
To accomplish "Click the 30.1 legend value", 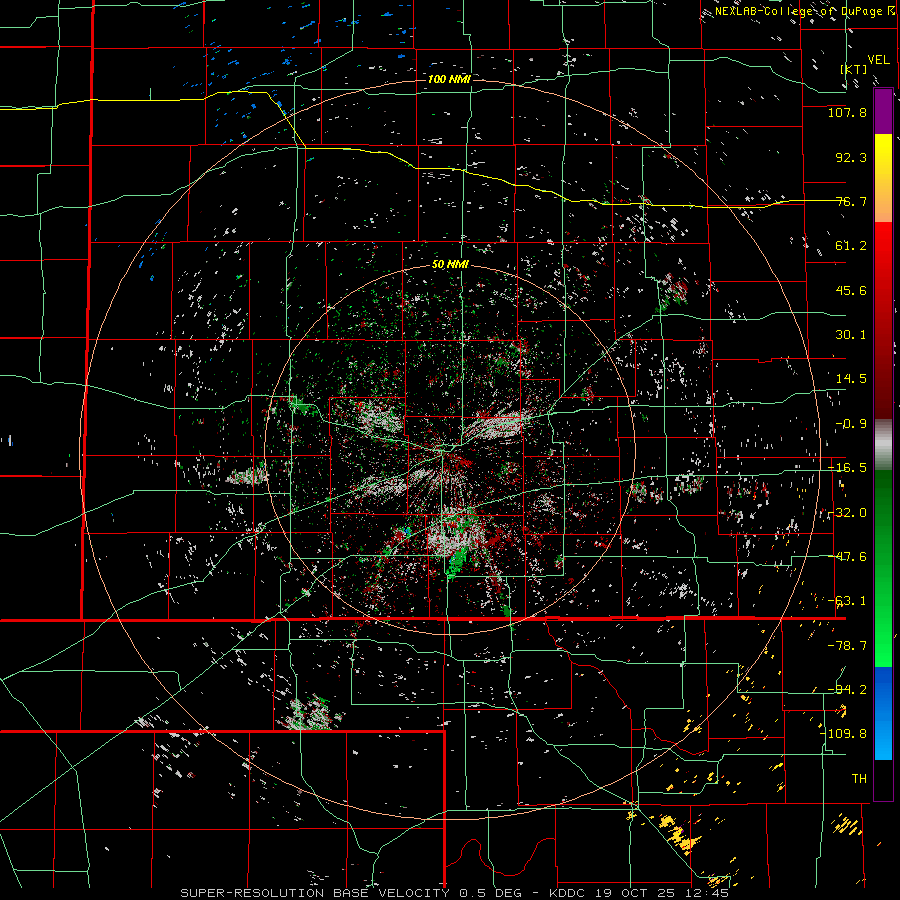I will tap(851, 335).
